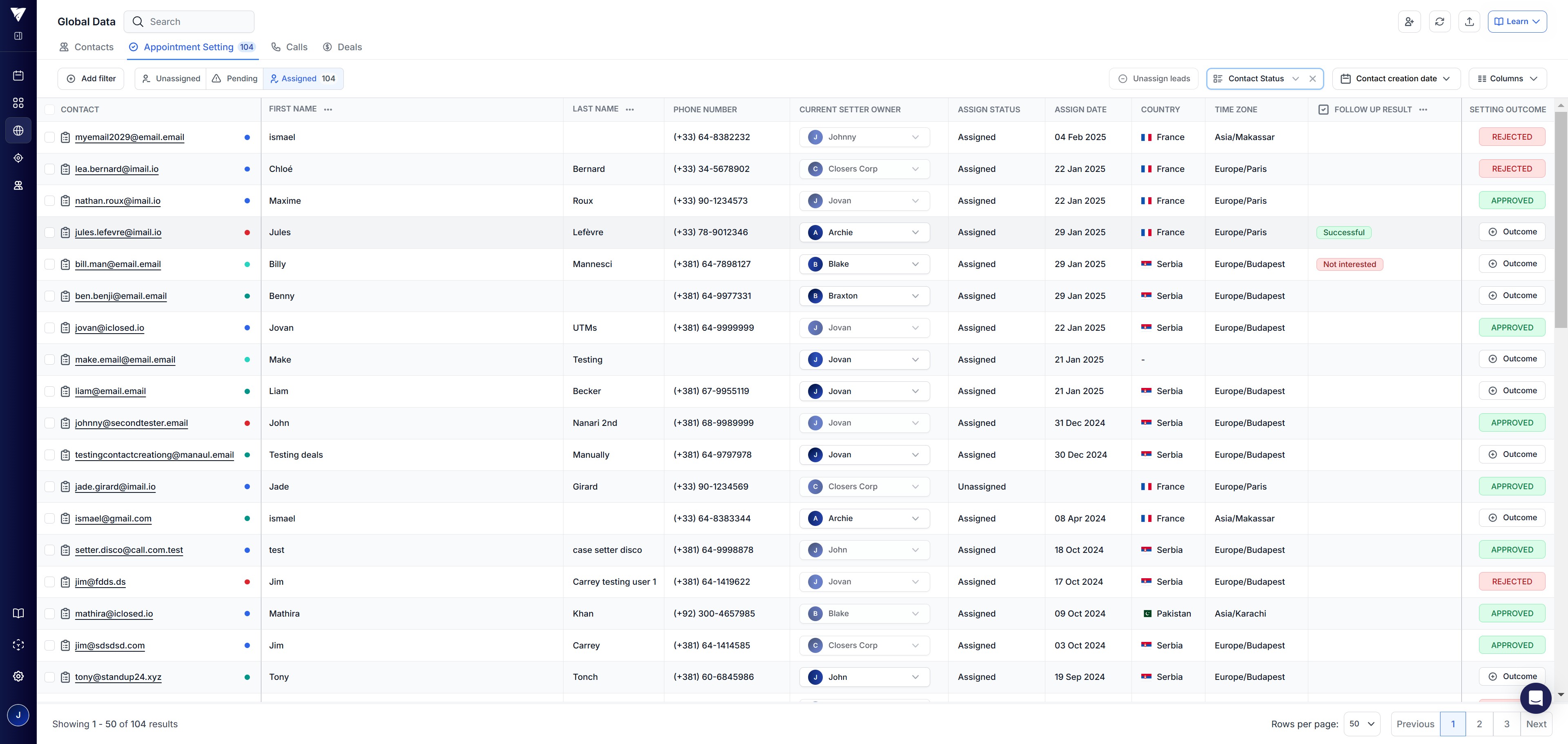
Task: Open the Rows per page dropdown
Action: [1362, 724]
